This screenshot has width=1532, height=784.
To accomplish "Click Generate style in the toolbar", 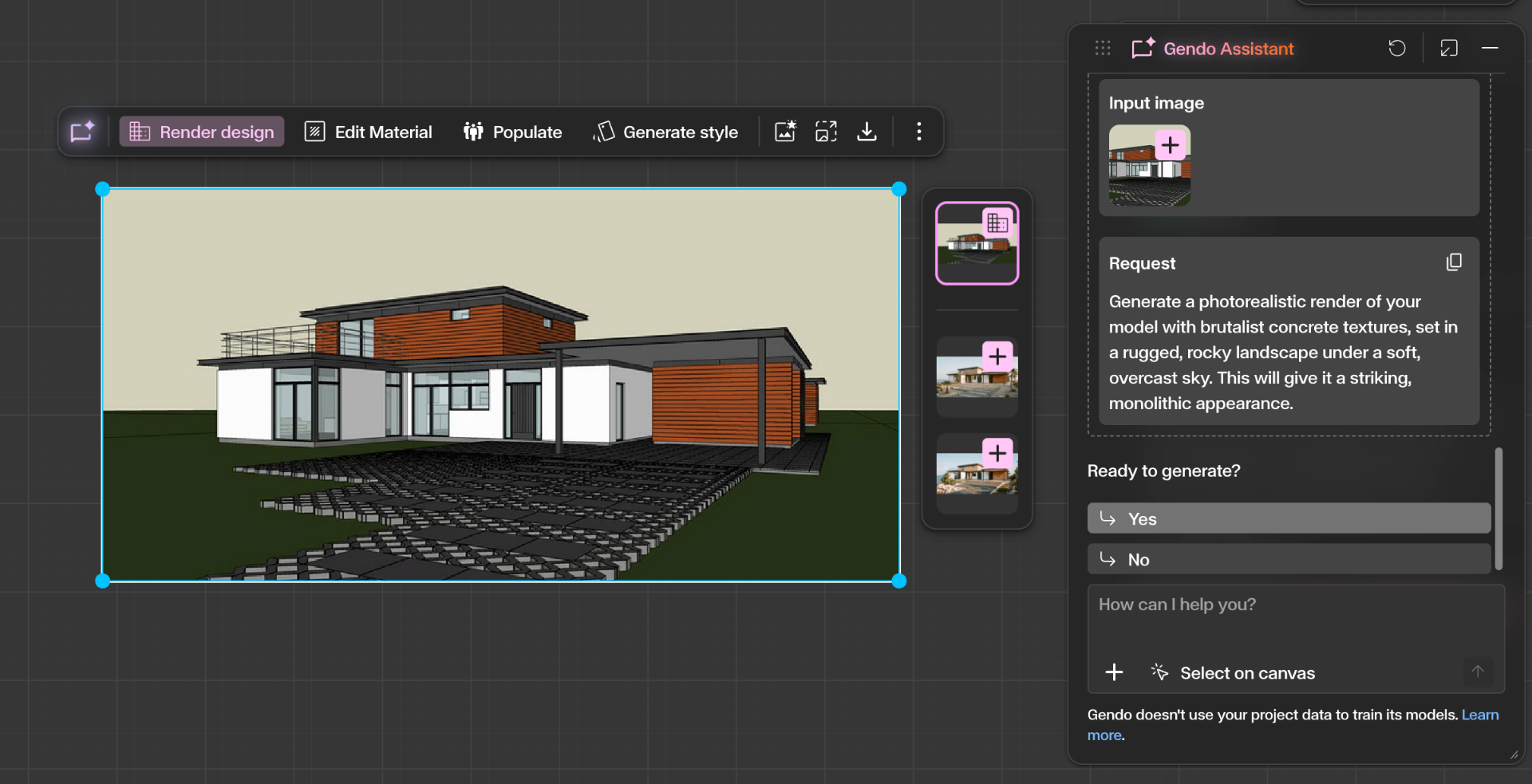I will pyautogui.click(x=665, y=132).
